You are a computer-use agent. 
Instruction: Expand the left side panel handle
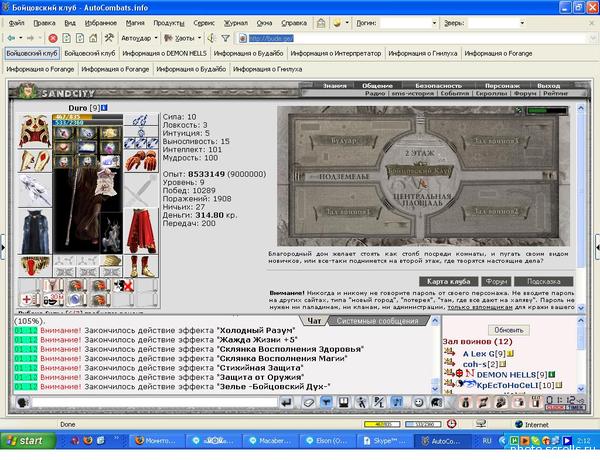(x=2, y=247)
